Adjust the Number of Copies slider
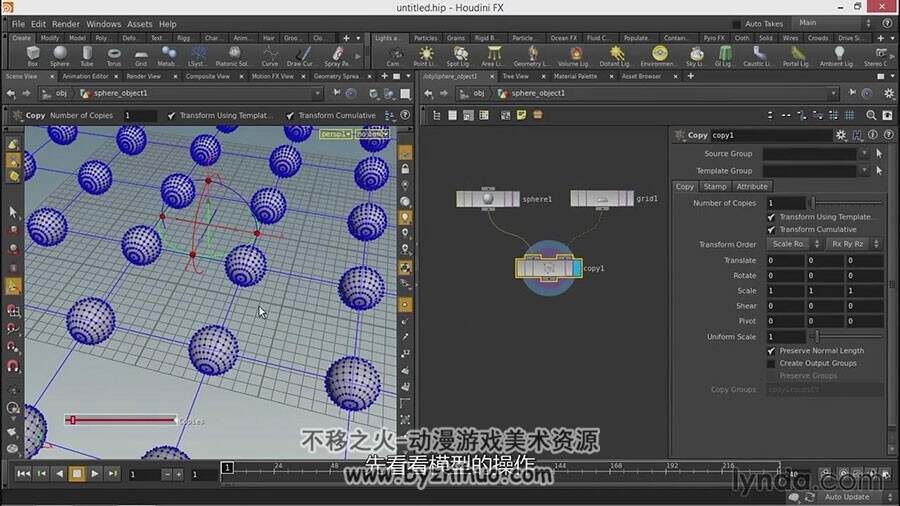 (847, 203)
